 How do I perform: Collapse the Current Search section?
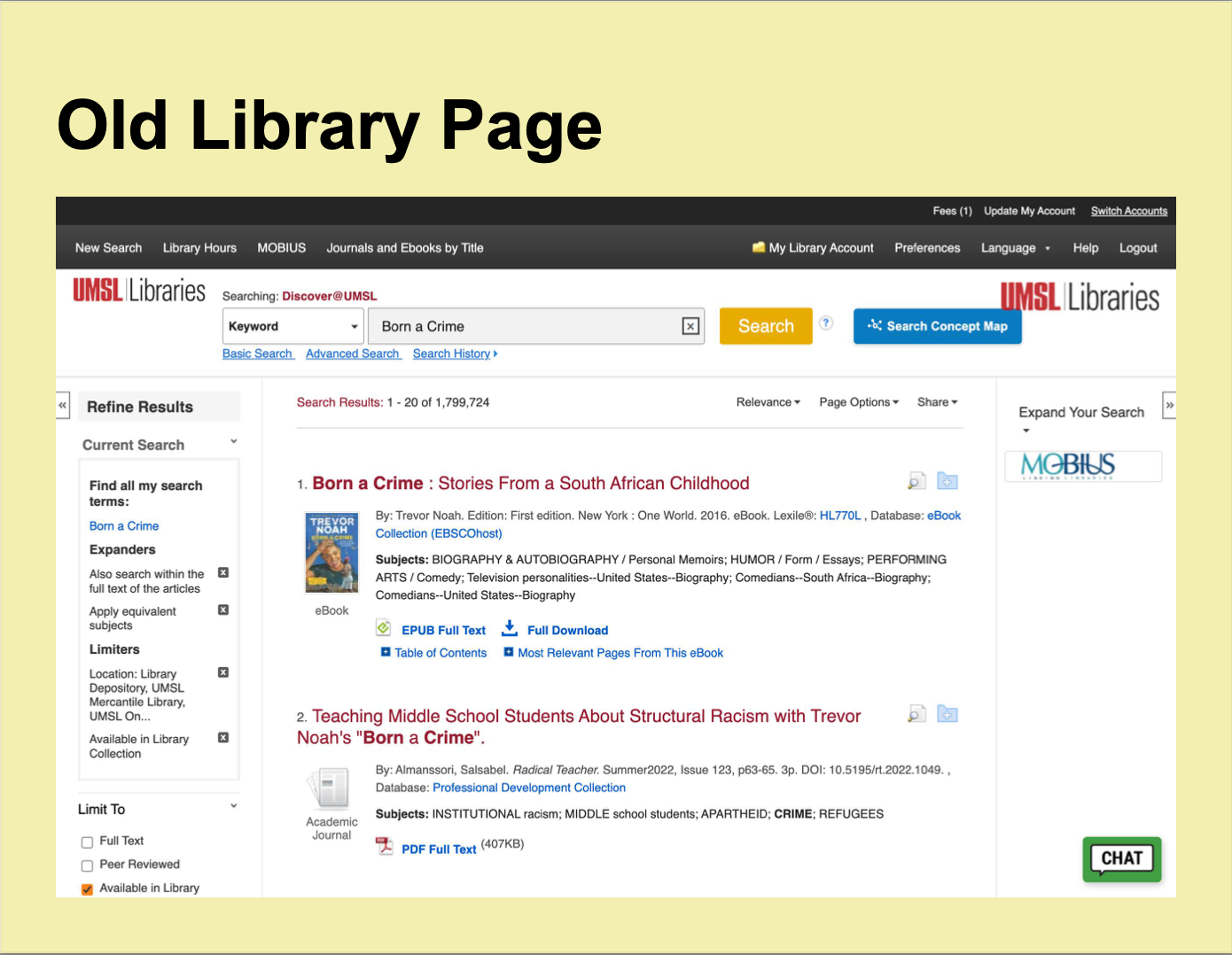point(234,441)
